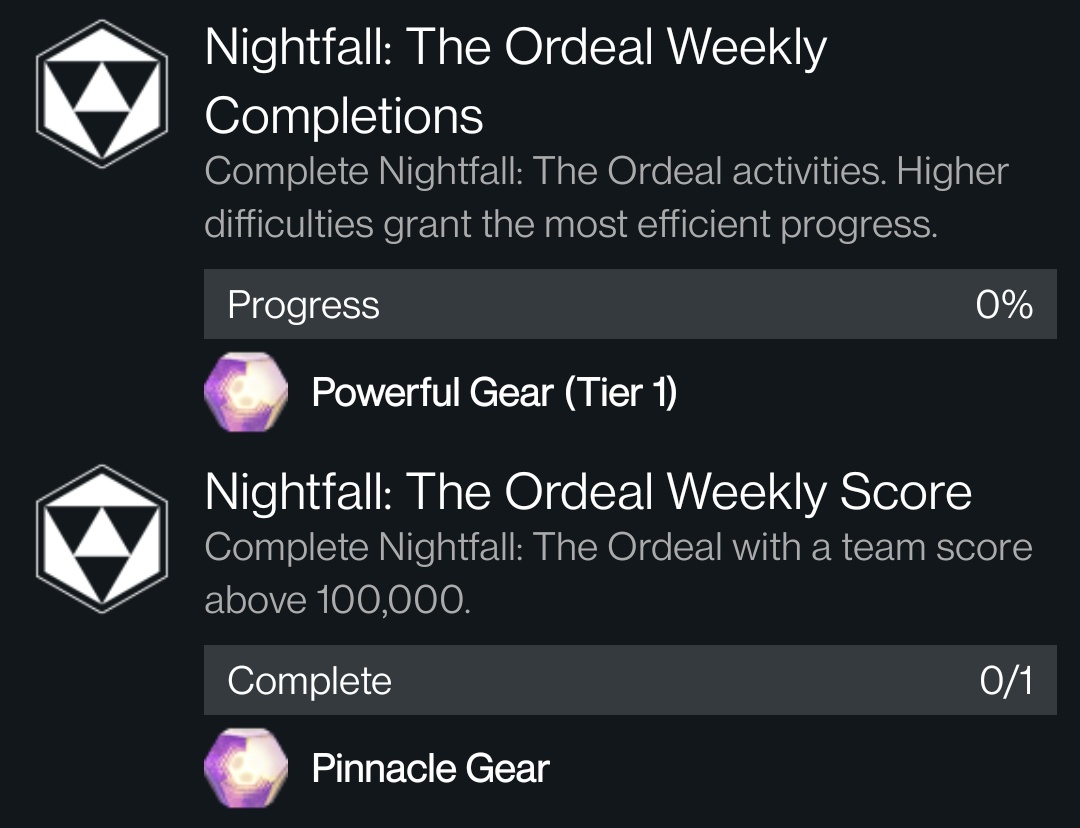This screenshot has height=828, width=1080.
Task: Click the Progress 0% bar
Action: point(628,304)
